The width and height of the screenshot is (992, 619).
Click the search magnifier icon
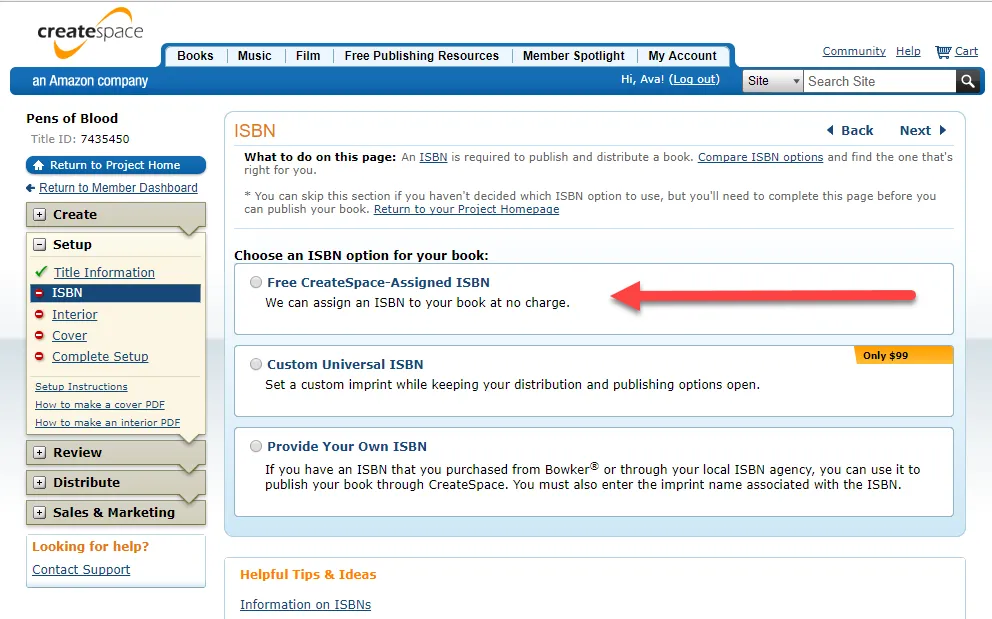[967, 81]
